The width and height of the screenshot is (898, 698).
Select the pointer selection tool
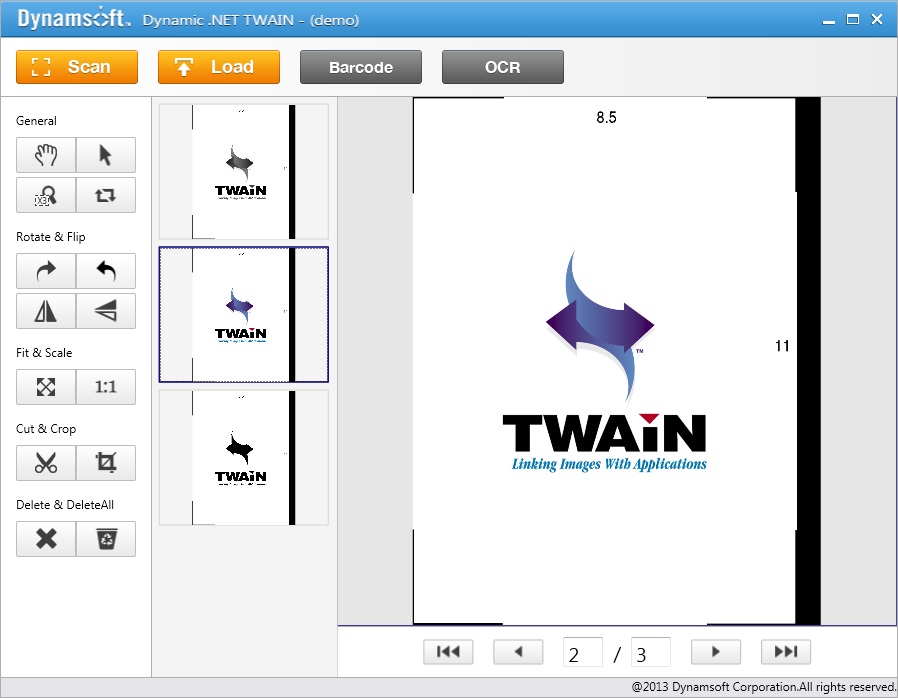tap(106, 155)
